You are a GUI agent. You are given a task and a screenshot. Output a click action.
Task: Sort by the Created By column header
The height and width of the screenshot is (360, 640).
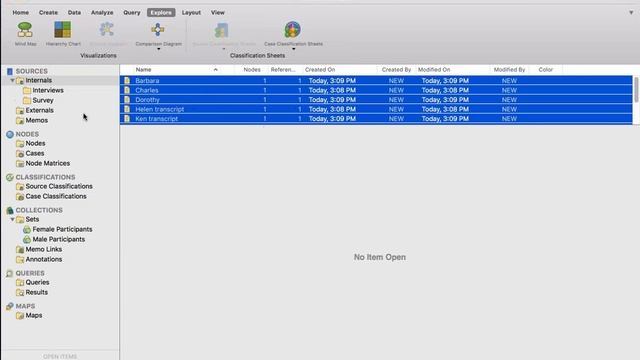(396, 70)
